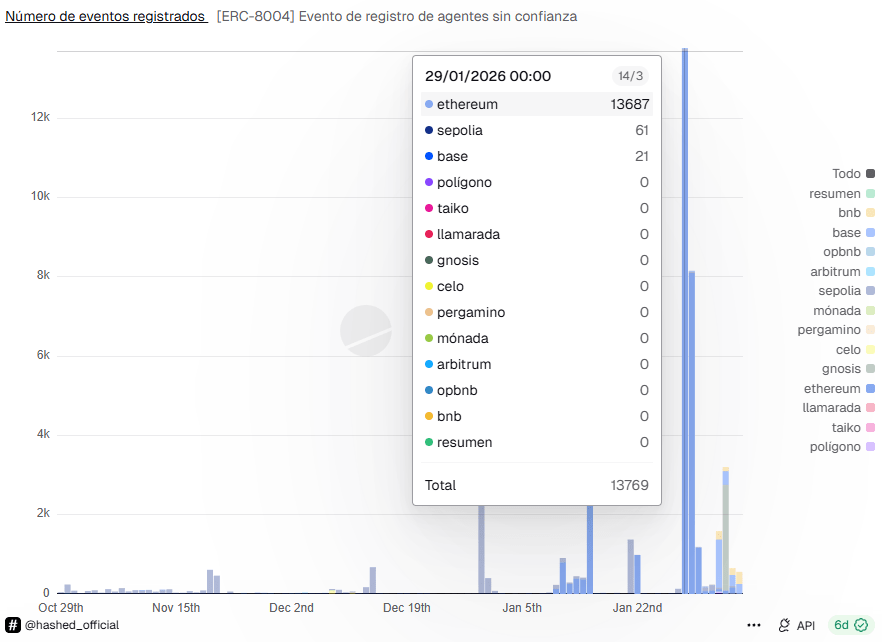The height and width of the screenshot is (642, 882).
Task: Click the gnosis legend color swatch
Action: [x=871, y=369]
